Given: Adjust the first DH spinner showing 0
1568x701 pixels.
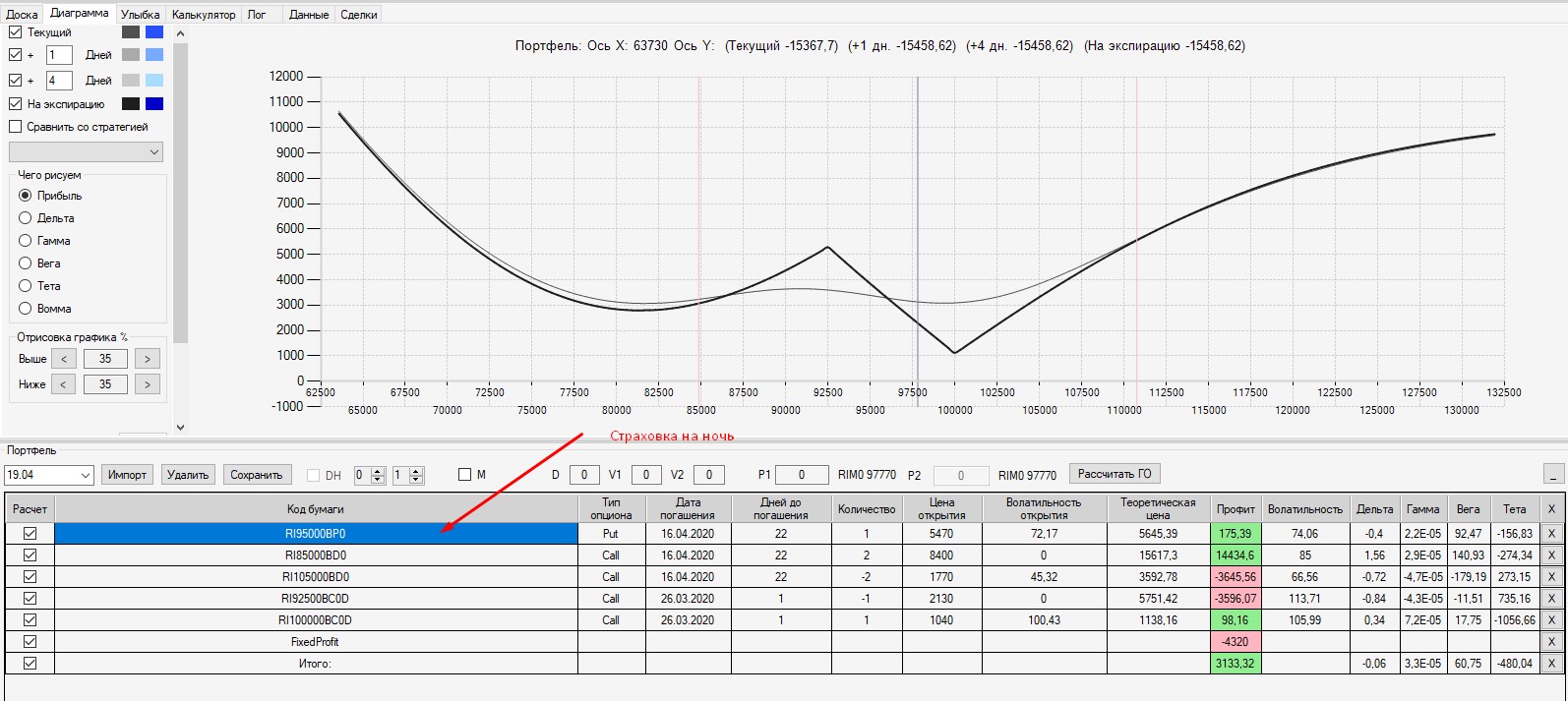Looking at the screenshot, I should (x=368, y=475).
